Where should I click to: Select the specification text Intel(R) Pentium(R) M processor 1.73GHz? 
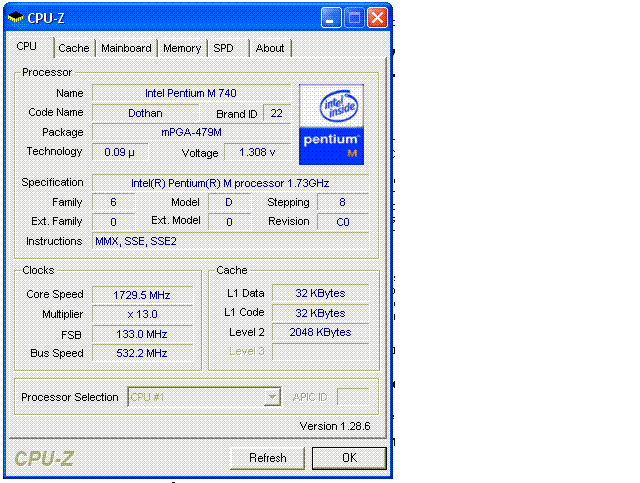230,183
